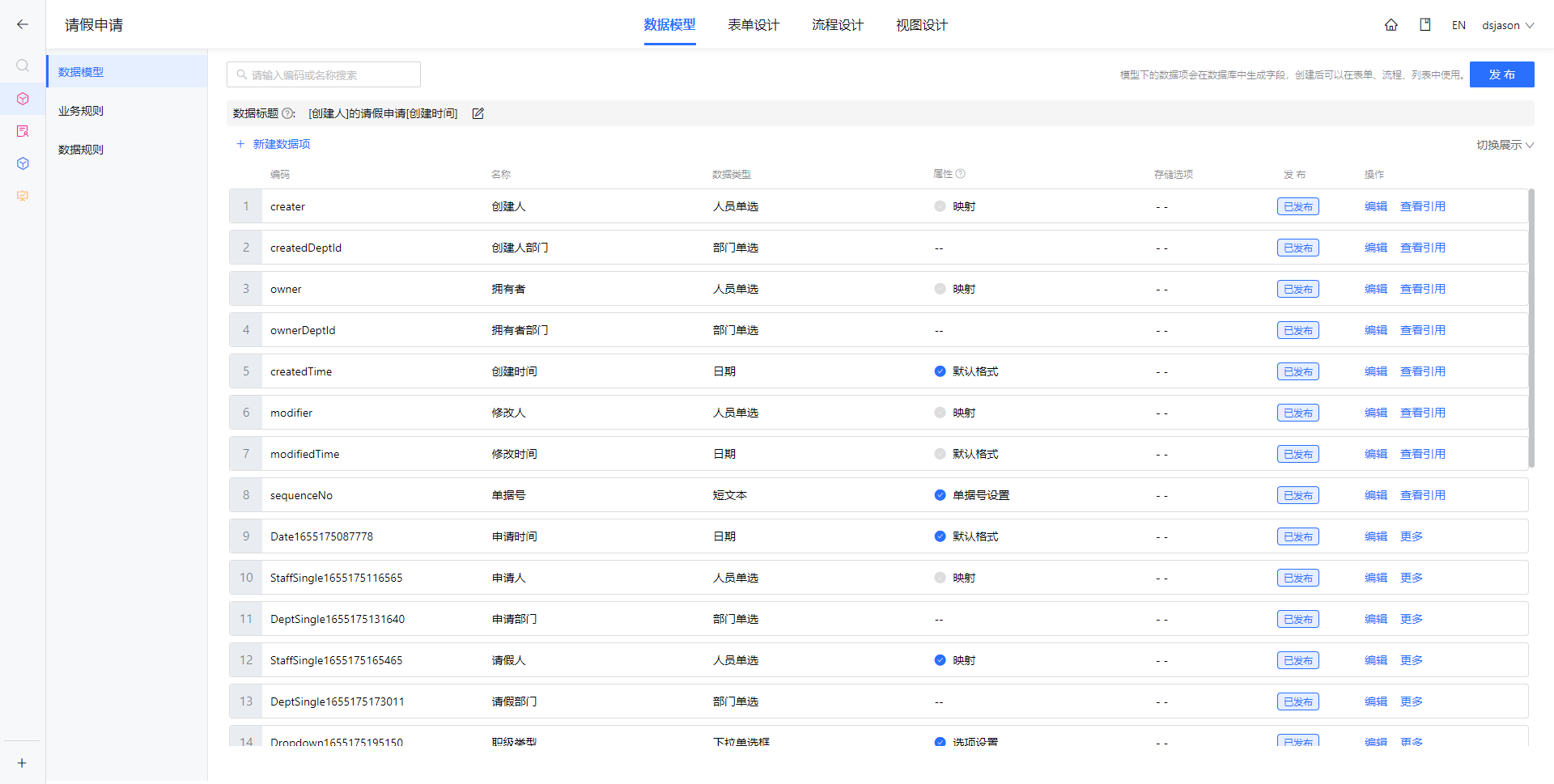Edit the data title with pencil icon
Viewport: 1554px width, 784px height.
point(478,113)
